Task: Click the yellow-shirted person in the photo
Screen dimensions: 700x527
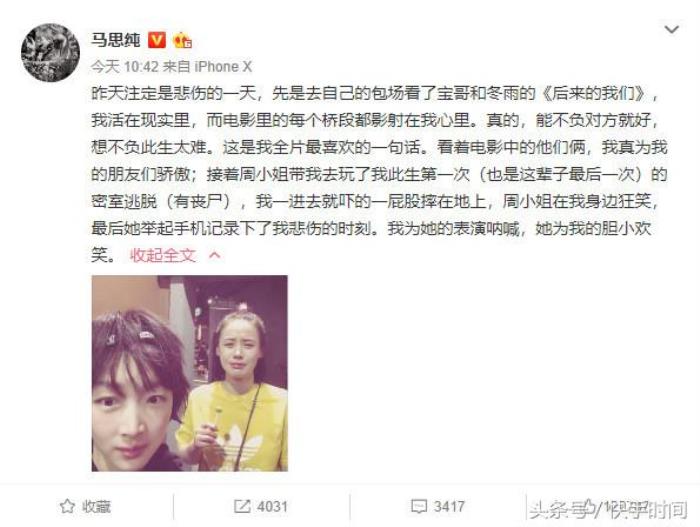Action: tap(234, 391)
